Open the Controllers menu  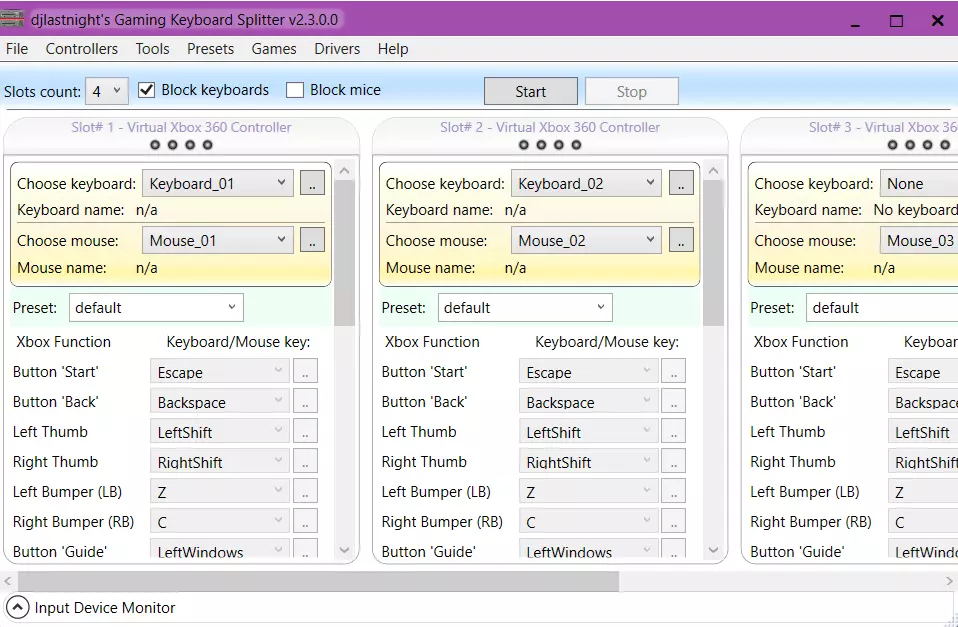[x=82, y=49]
